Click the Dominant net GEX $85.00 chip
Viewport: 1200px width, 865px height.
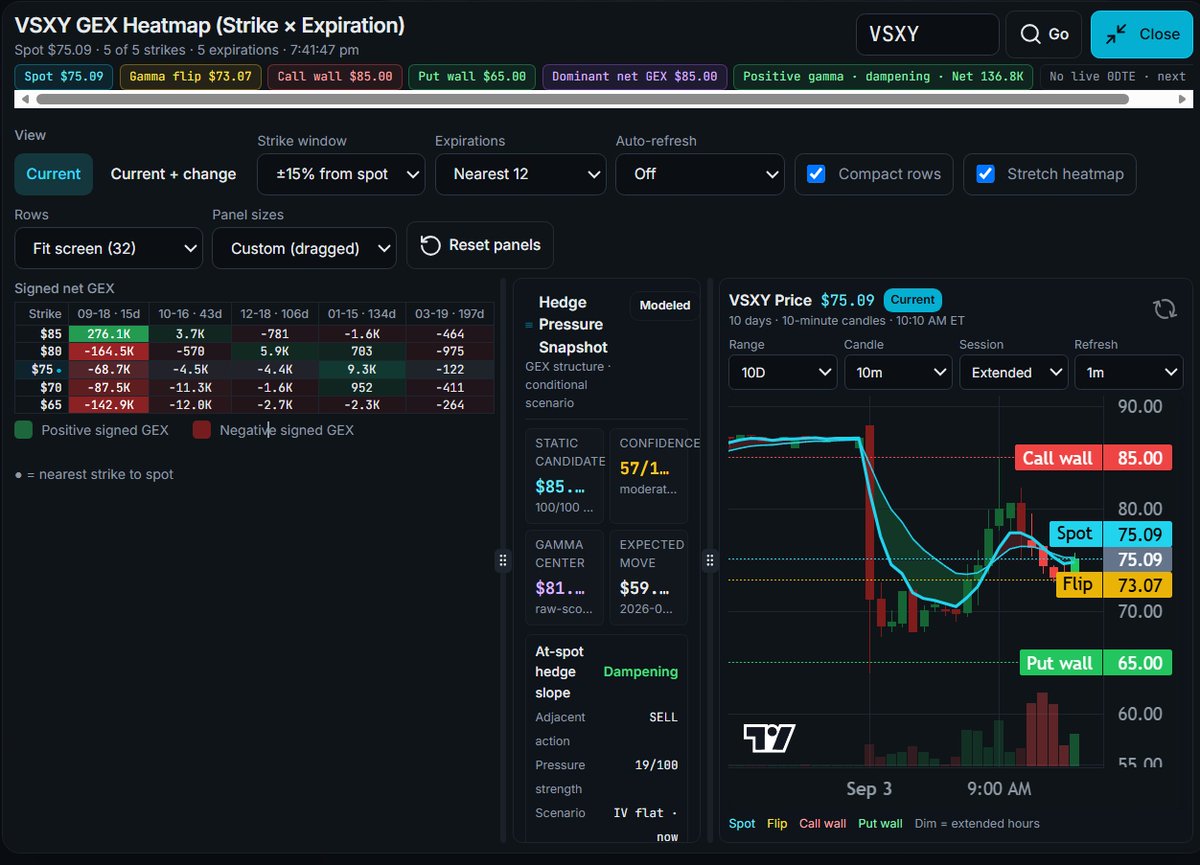pos(634,77)
